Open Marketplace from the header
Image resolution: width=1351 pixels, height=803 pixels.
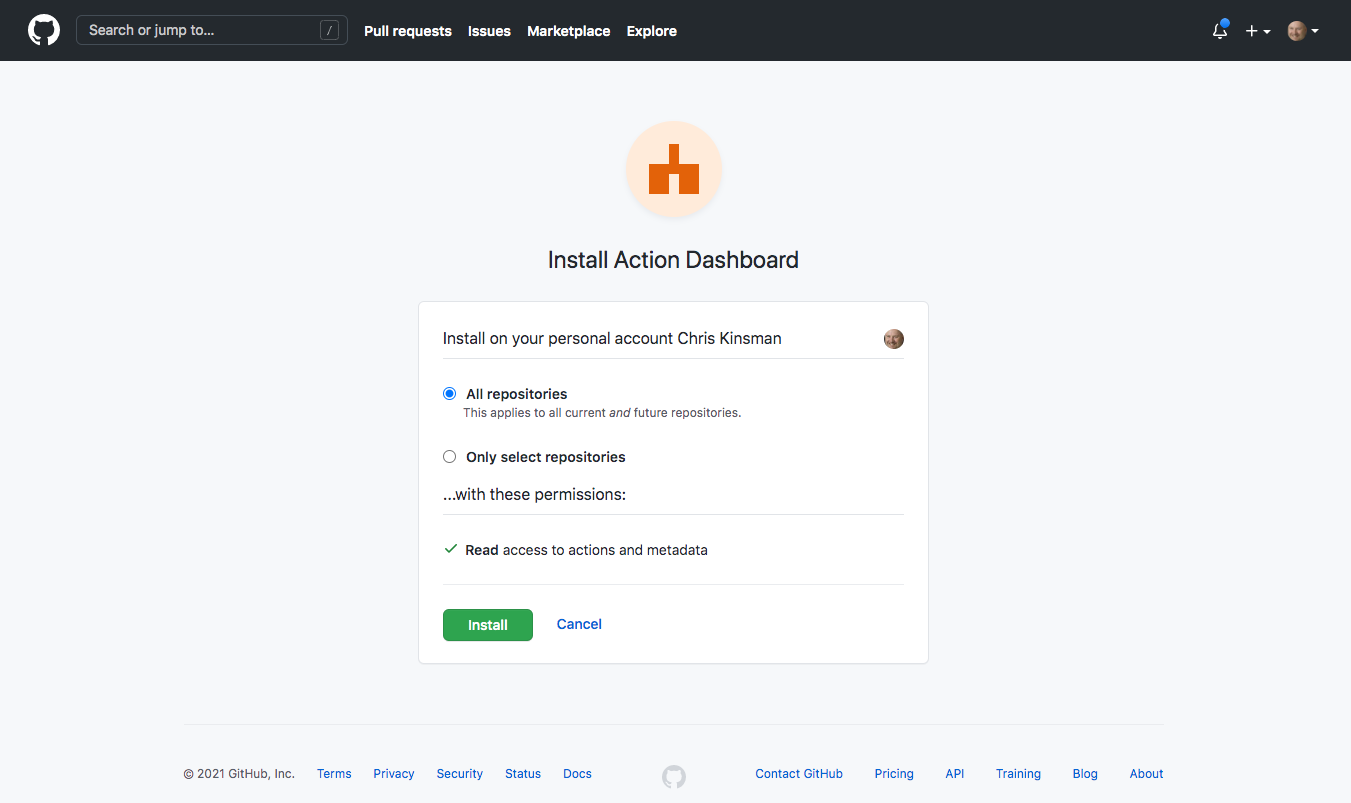coord(568,31)
